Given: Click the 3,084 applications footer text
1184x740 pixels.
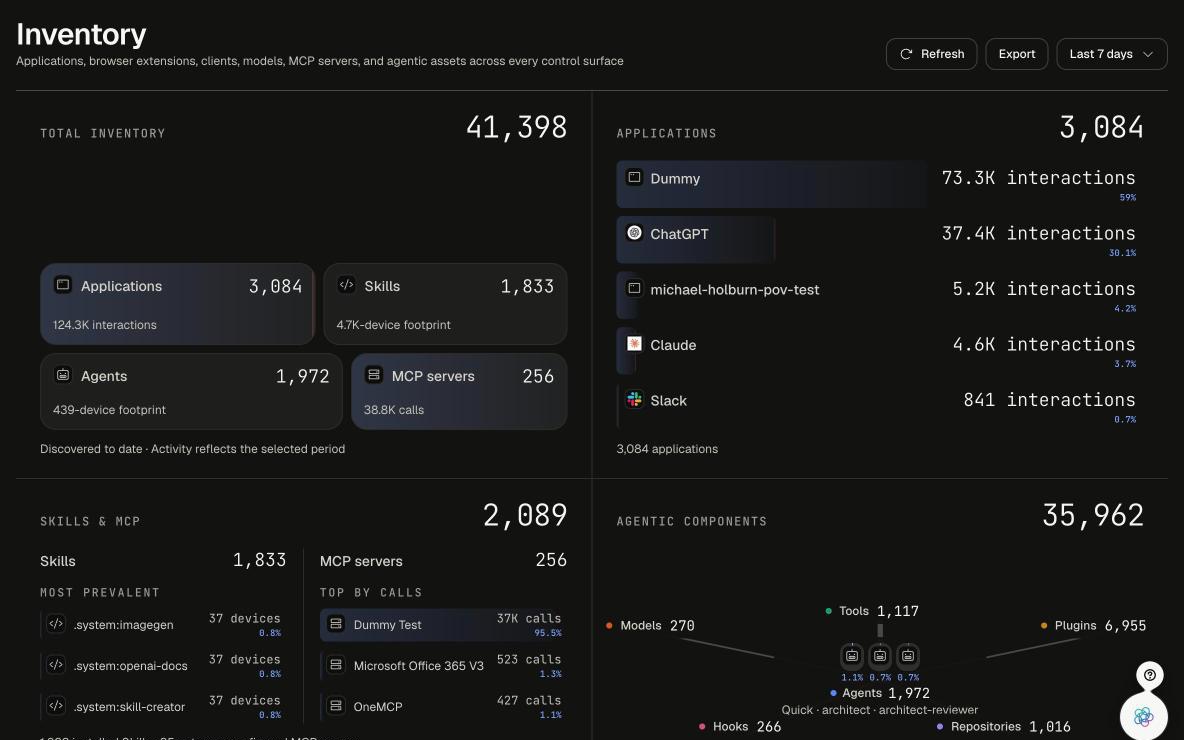Looking at the screenshot, I should [x=667, y=449].
